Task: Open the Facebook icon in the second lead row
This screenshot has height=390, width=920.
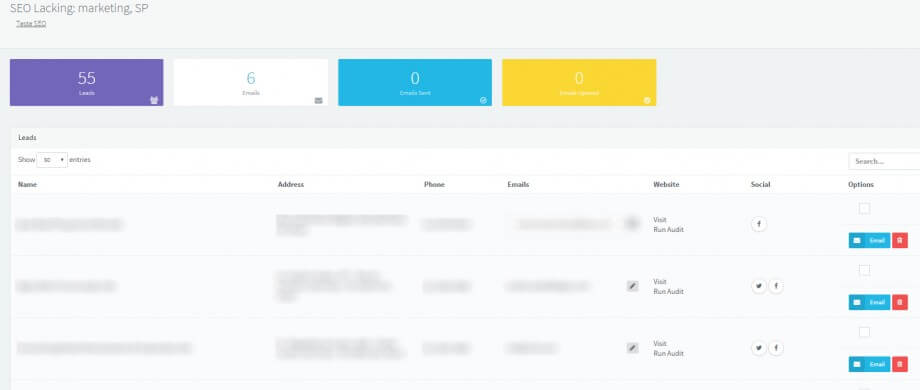Action: click(x=776, y=286)
